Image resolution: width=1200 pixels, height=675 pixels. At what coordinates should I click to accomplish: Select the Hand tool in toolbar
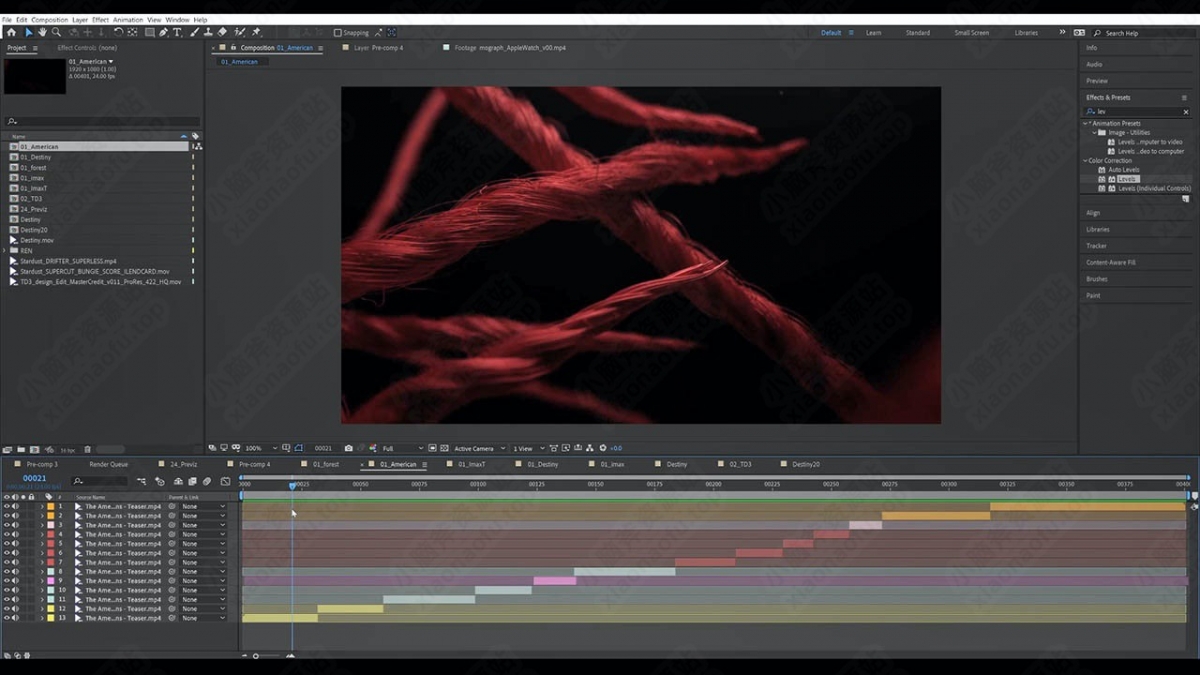42,32
